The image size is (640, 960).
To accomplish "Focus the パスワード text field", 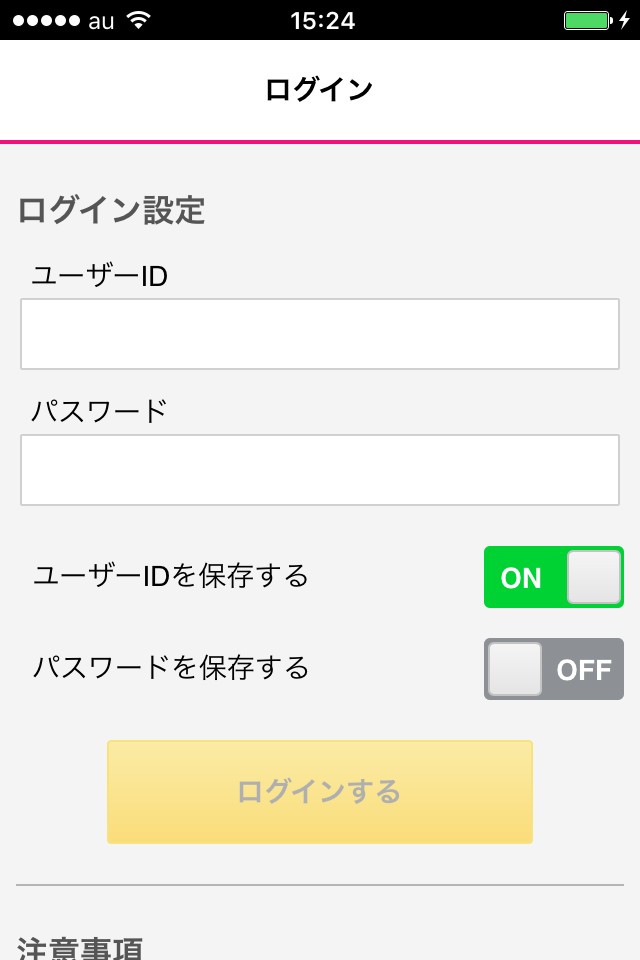I will 320,470.
